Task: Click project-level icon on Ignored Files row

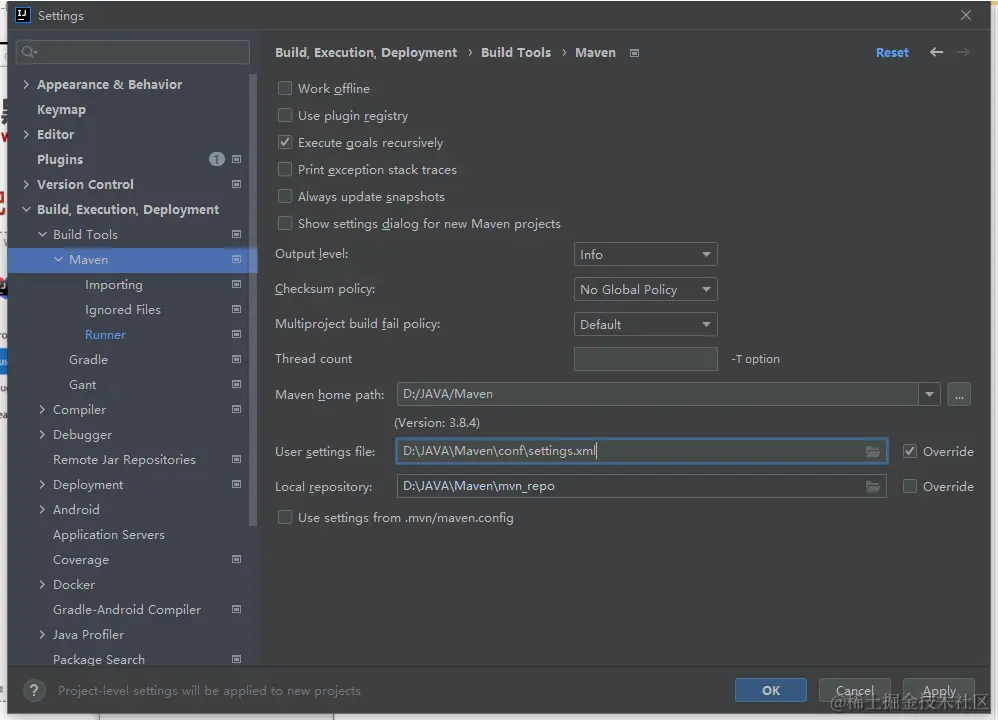Action: click(236, 309)
